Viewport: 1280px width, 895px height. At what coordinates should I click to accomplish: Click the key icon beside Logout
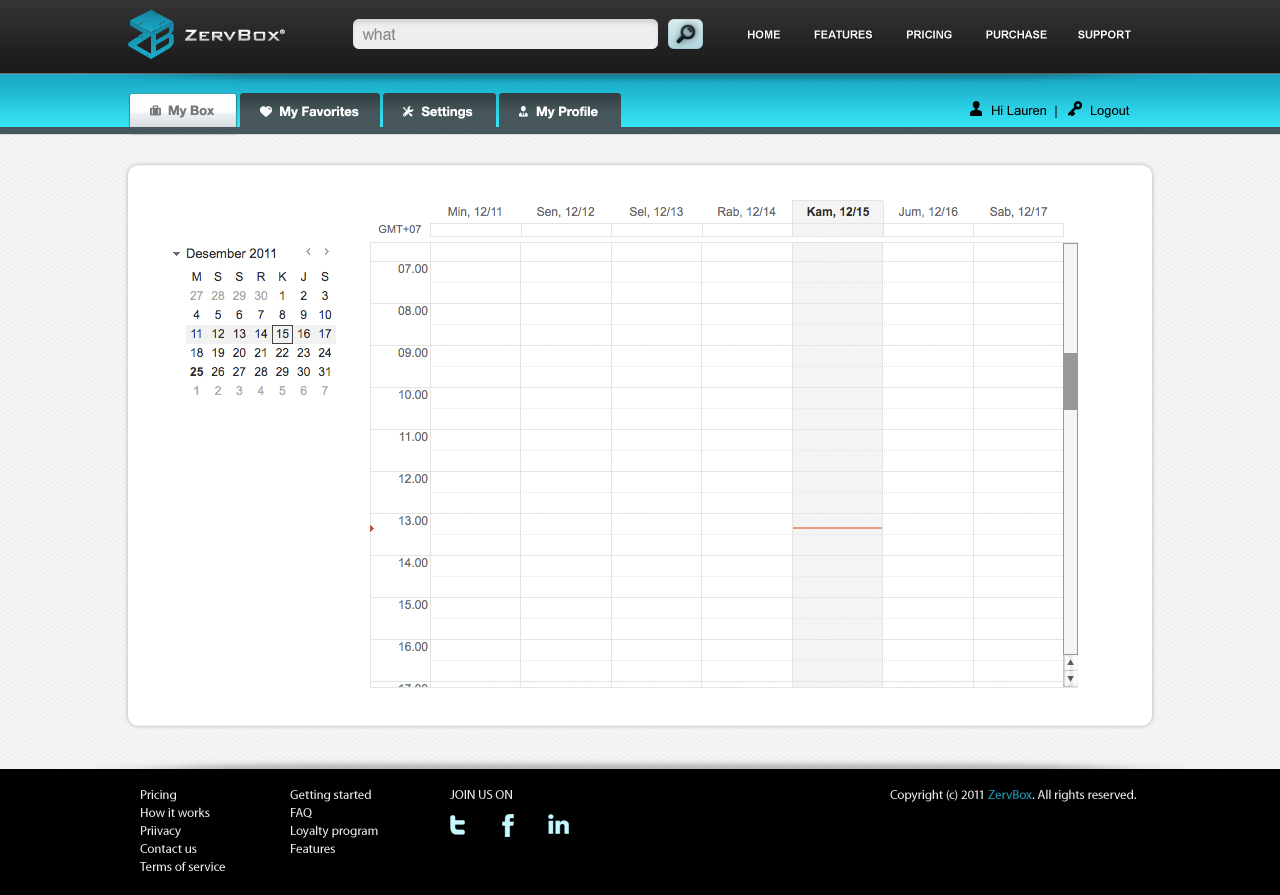point(1075,109)
